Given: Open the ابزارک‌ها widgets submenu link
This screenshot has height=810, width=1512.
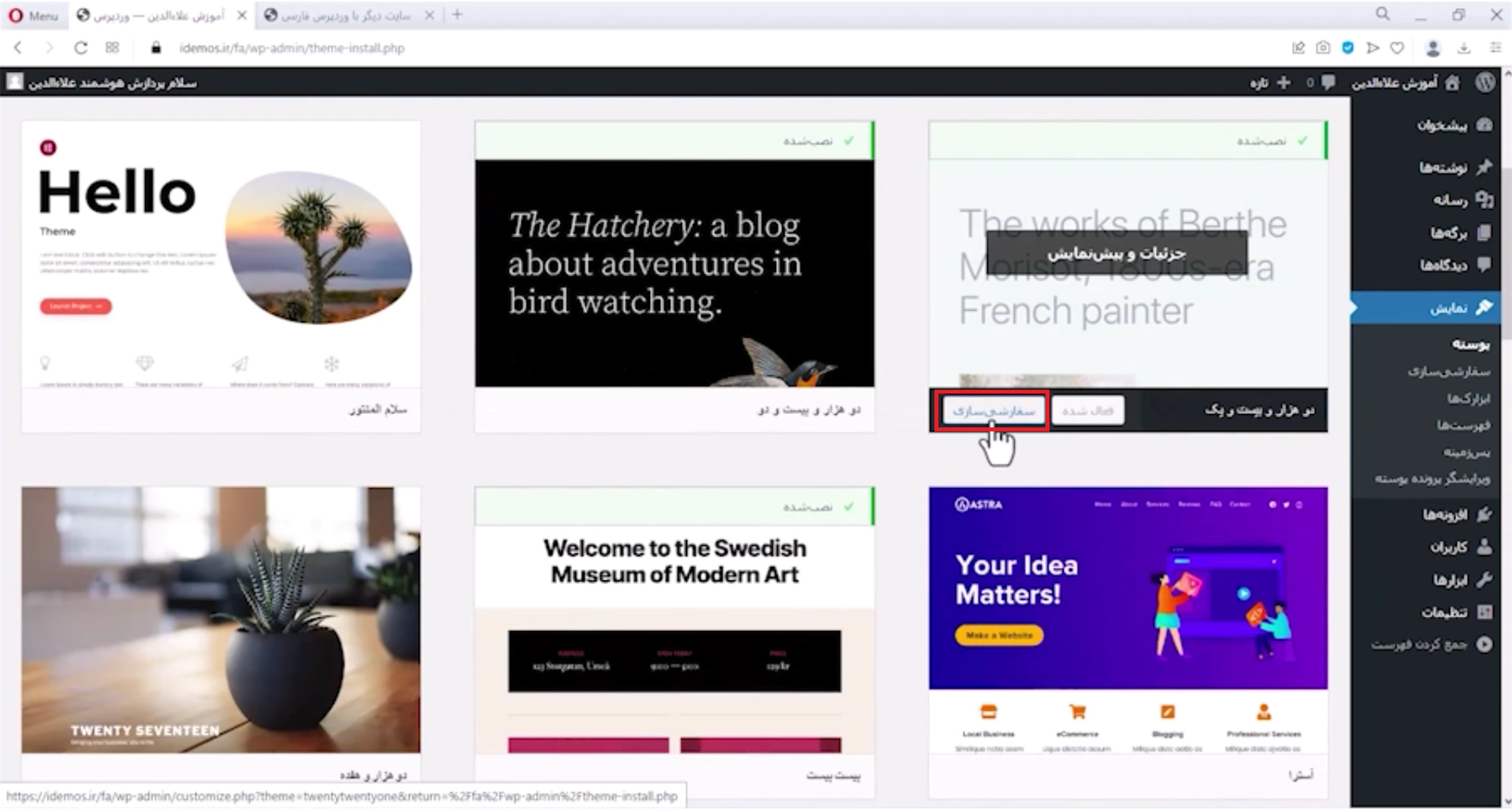Looking at the screenshot, I should click(1468, 398).
